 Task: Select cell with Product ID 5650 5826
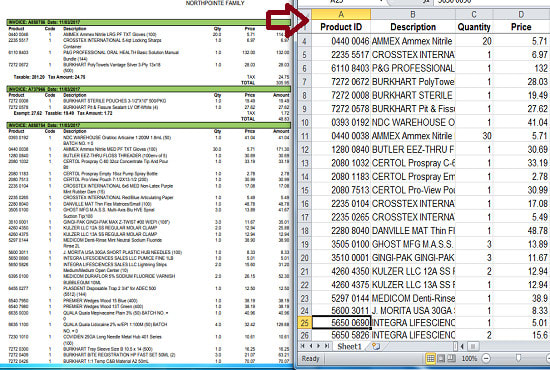click(341, 335)
